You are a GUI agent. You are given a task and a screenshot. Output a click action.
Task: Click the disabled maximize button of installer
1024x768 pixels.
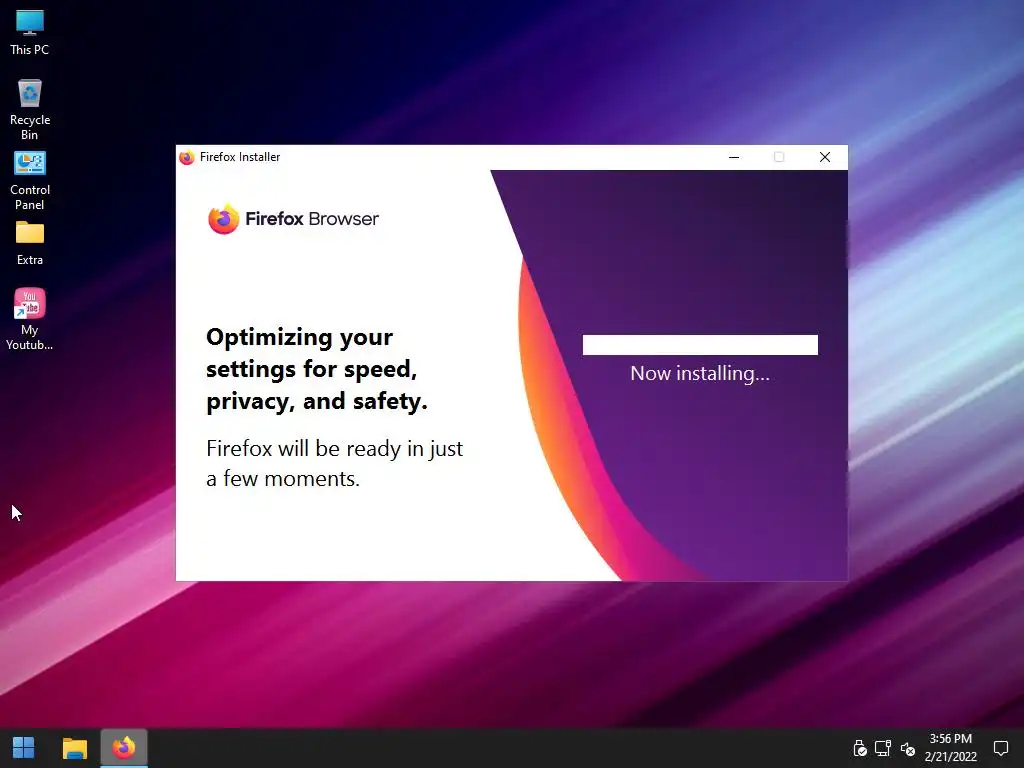pyautogui.click(x=779, y=157)
